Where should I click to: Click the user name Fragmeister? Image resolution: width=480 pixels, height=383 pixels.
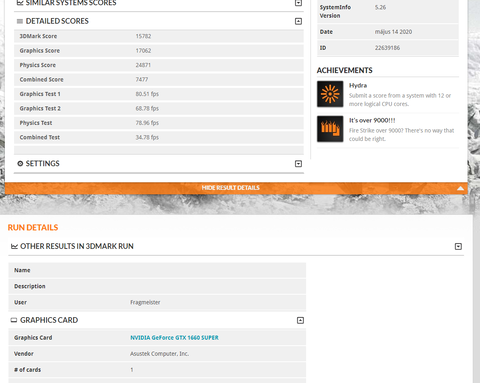point(145,302)
